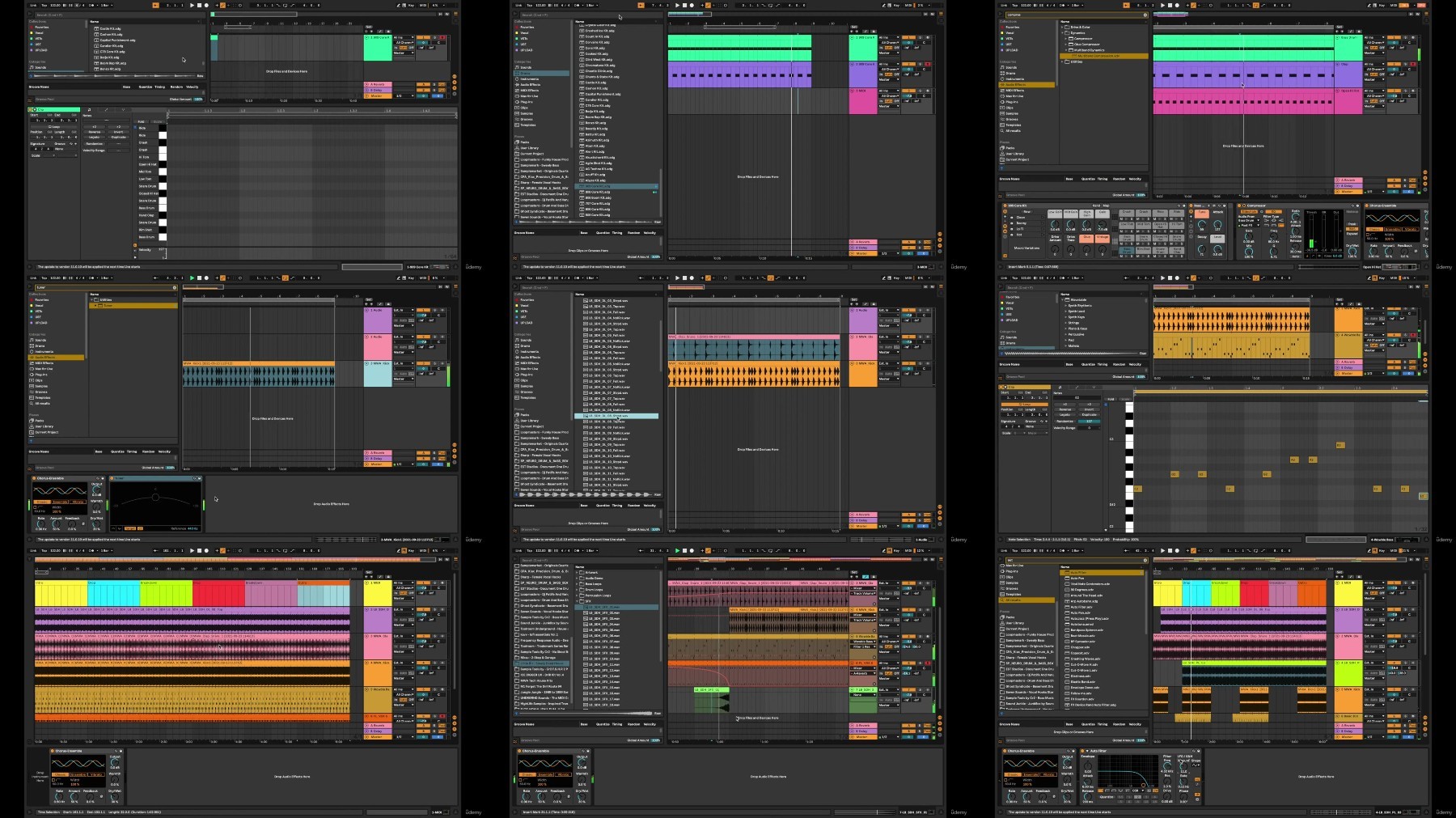
Task: Open clip Groove 'None' chooser in middle-right
Action: pos(1036,426)
